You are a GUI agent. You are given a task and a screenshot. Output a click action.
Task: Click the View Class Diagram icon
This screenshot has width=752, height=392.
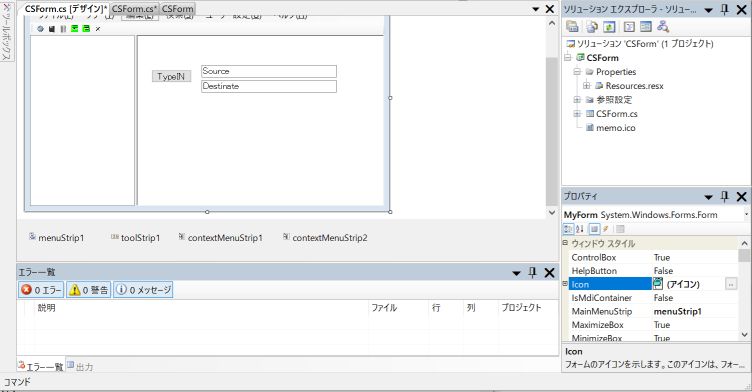pyautogui.click(x=663, y=27)
